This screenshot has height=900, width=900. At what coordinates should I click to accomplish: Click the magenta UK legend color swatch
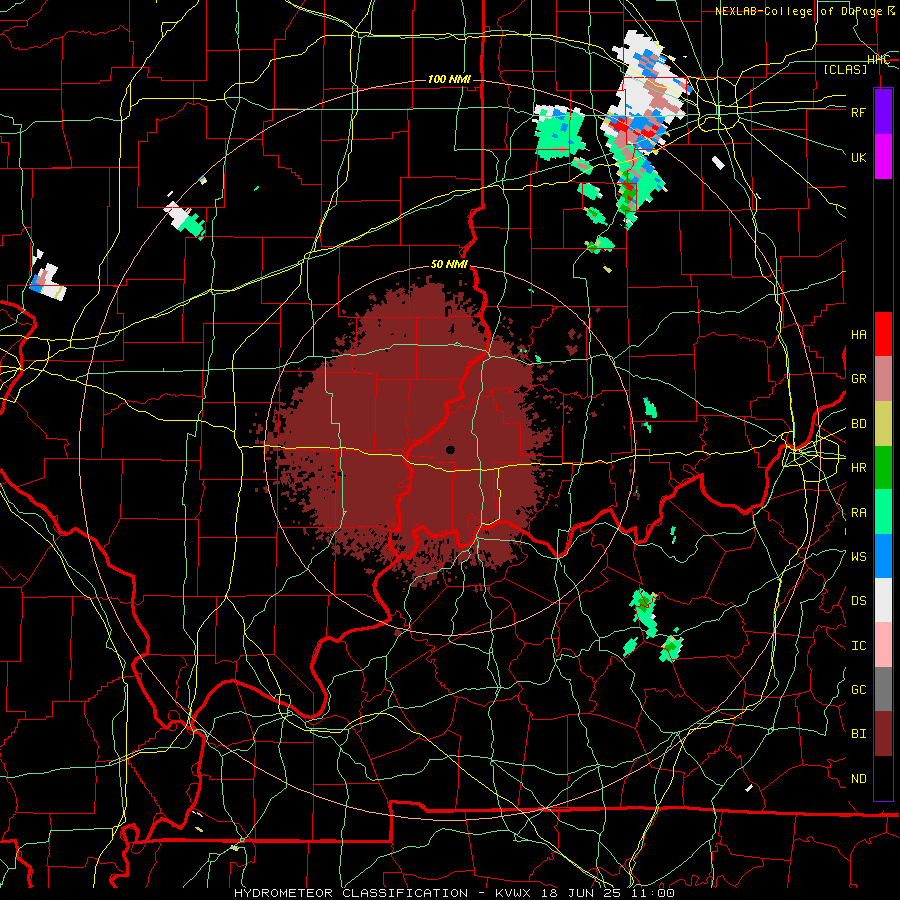click(883, 157)
